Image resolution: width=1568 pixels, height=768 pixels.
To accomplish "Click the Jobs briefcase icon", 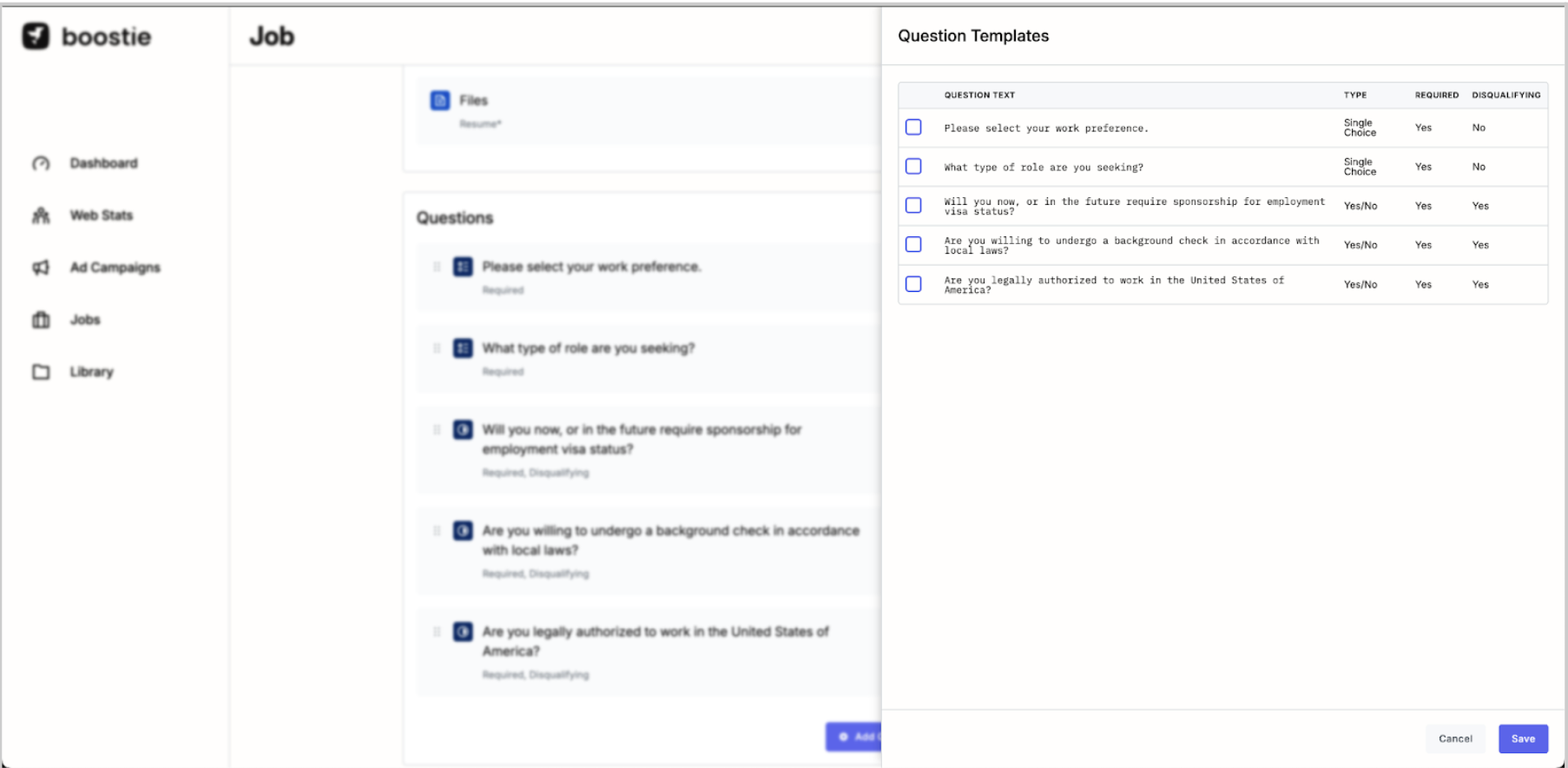I will point(41,320).
